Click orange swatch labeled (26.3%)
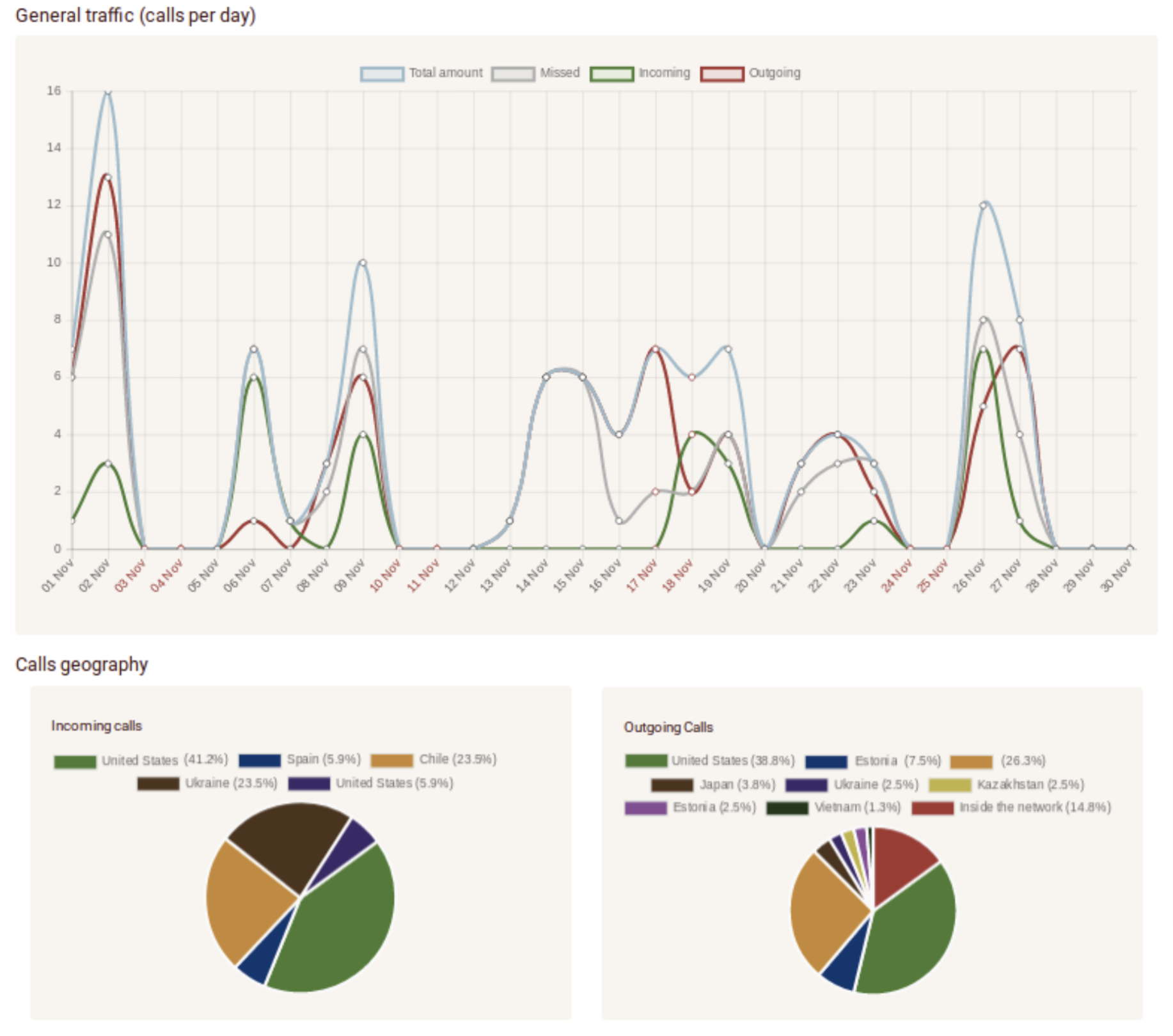Screen dimensions: 1173x1036 tap(972, 762)
